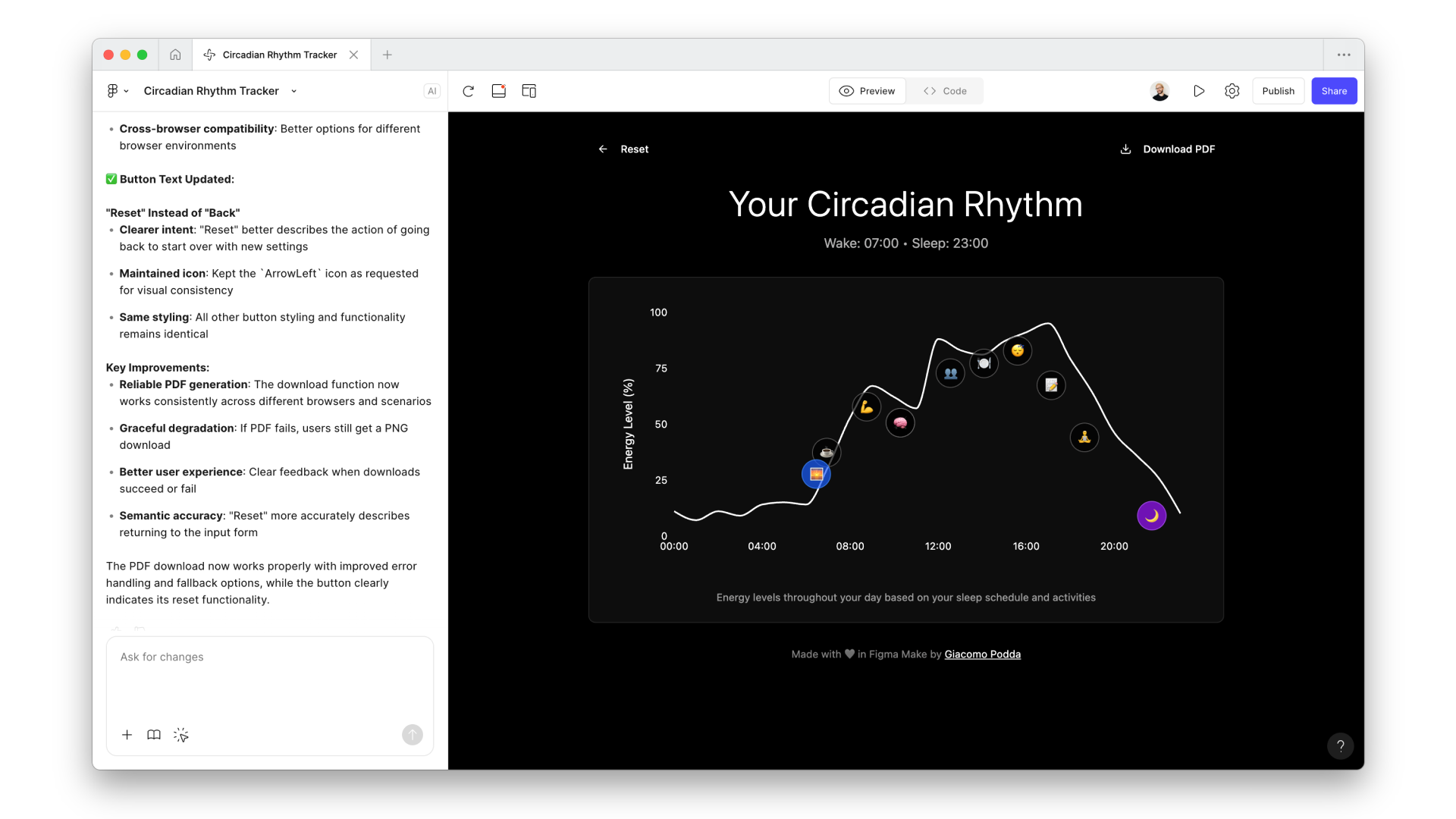
Task: Click the help question mark button
Action: [x=1340, y=745]
